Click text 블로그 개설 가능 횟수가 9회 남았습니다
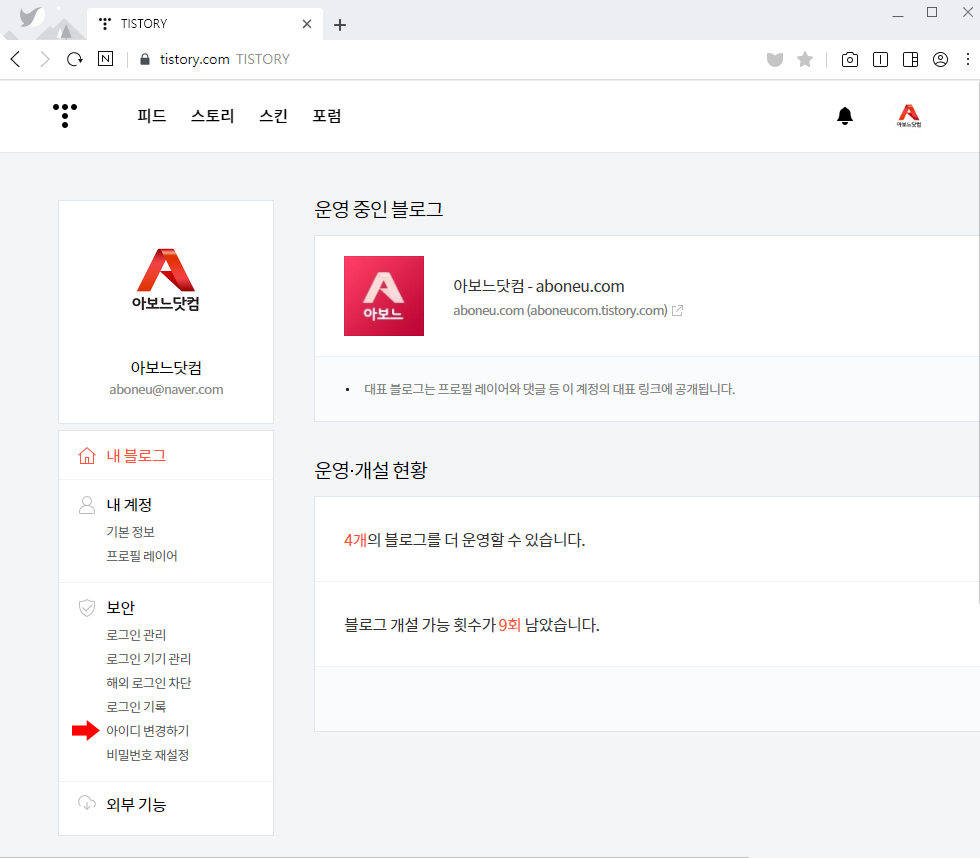This screenshot has height=858, width=980. [x=472, y=625]
